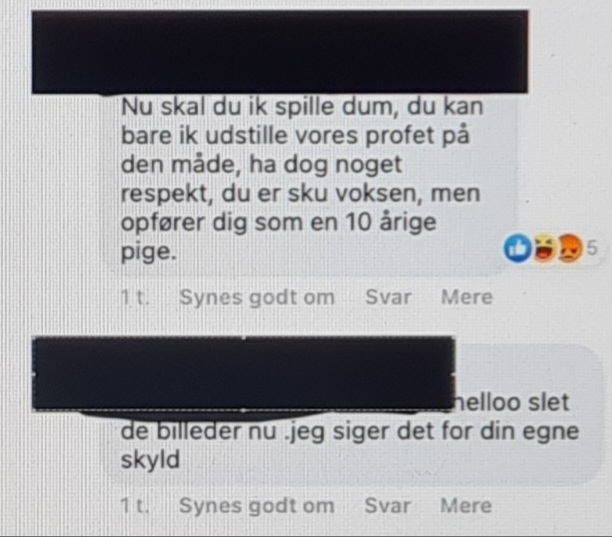
Task: Click the blacked-out name block on second comment
Action: coord(244,374)
